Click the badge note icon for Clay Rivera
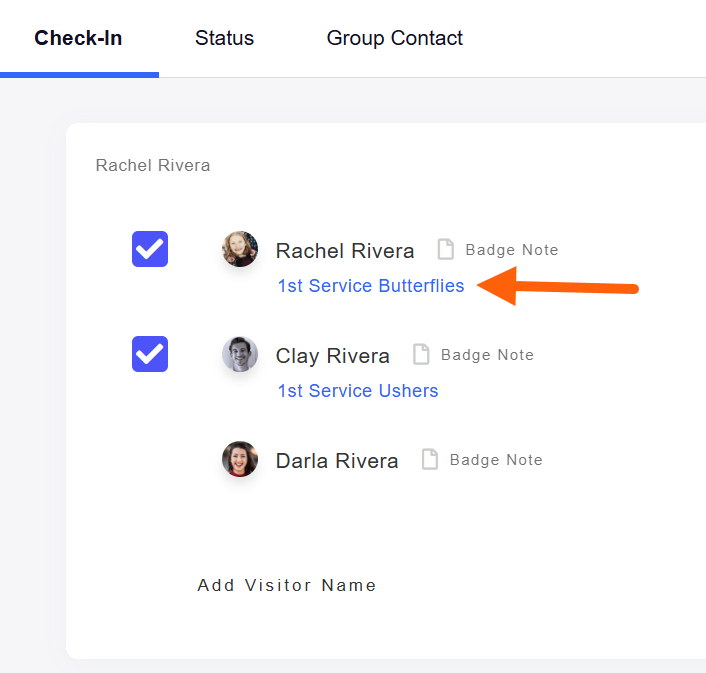Image resolution: width=706 pixels, height=673 pixels. pyautogui.click(x=422, y=355)
